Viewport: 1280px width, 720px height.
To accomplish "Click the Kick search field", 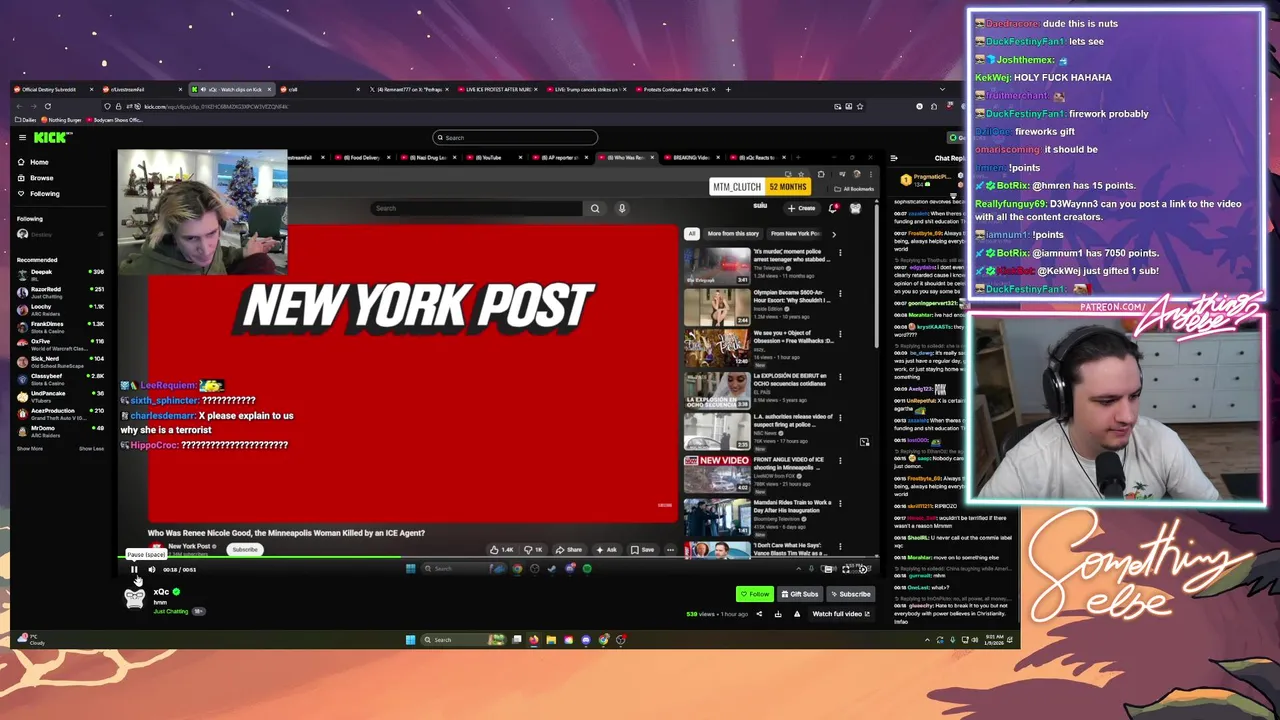I will point(515,137).
